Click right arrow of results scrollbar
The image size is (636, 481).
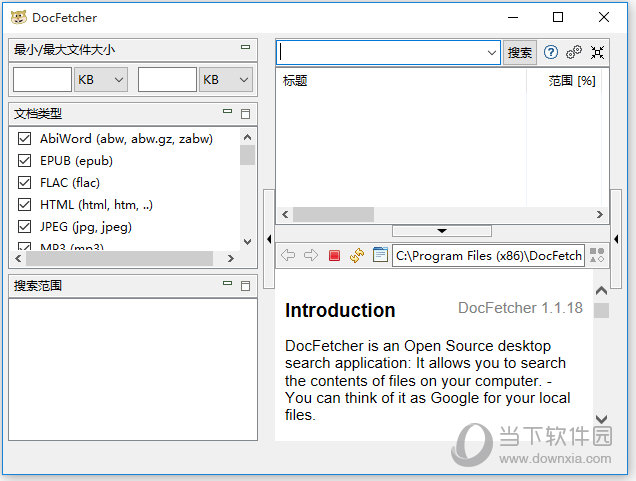click(599, 215)
